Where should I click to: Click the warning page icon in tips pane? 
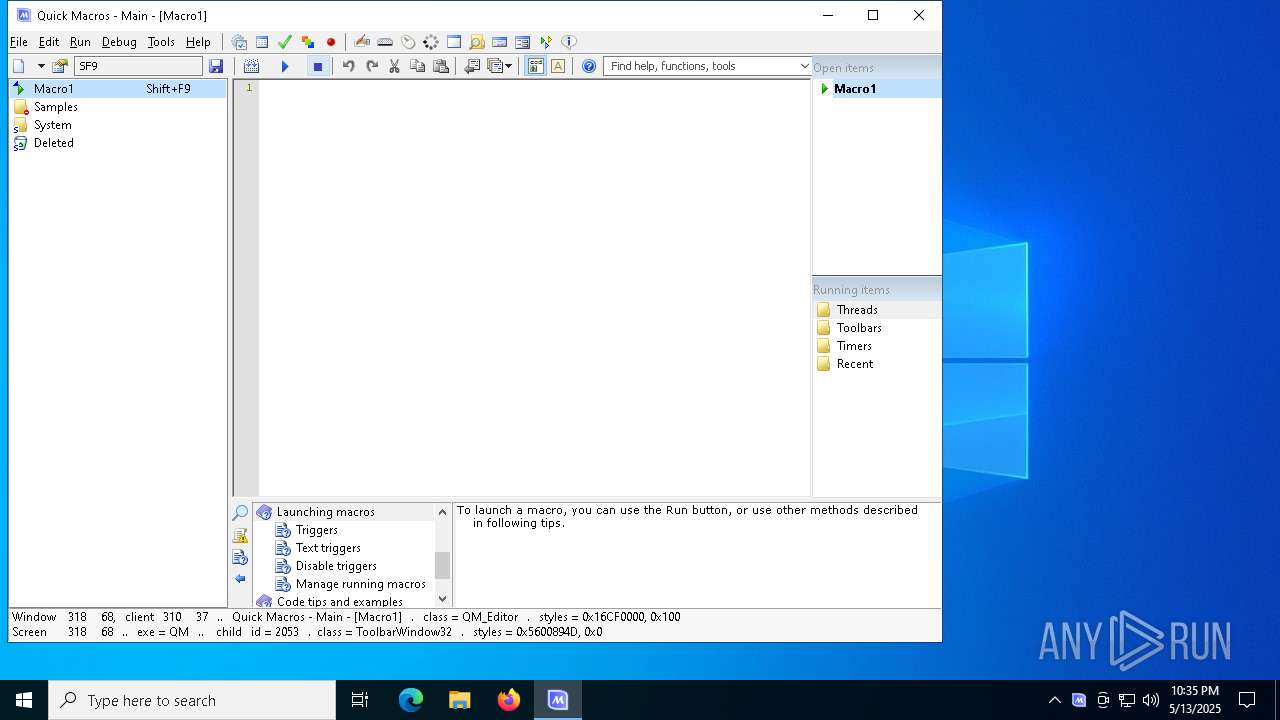[240, 535]
